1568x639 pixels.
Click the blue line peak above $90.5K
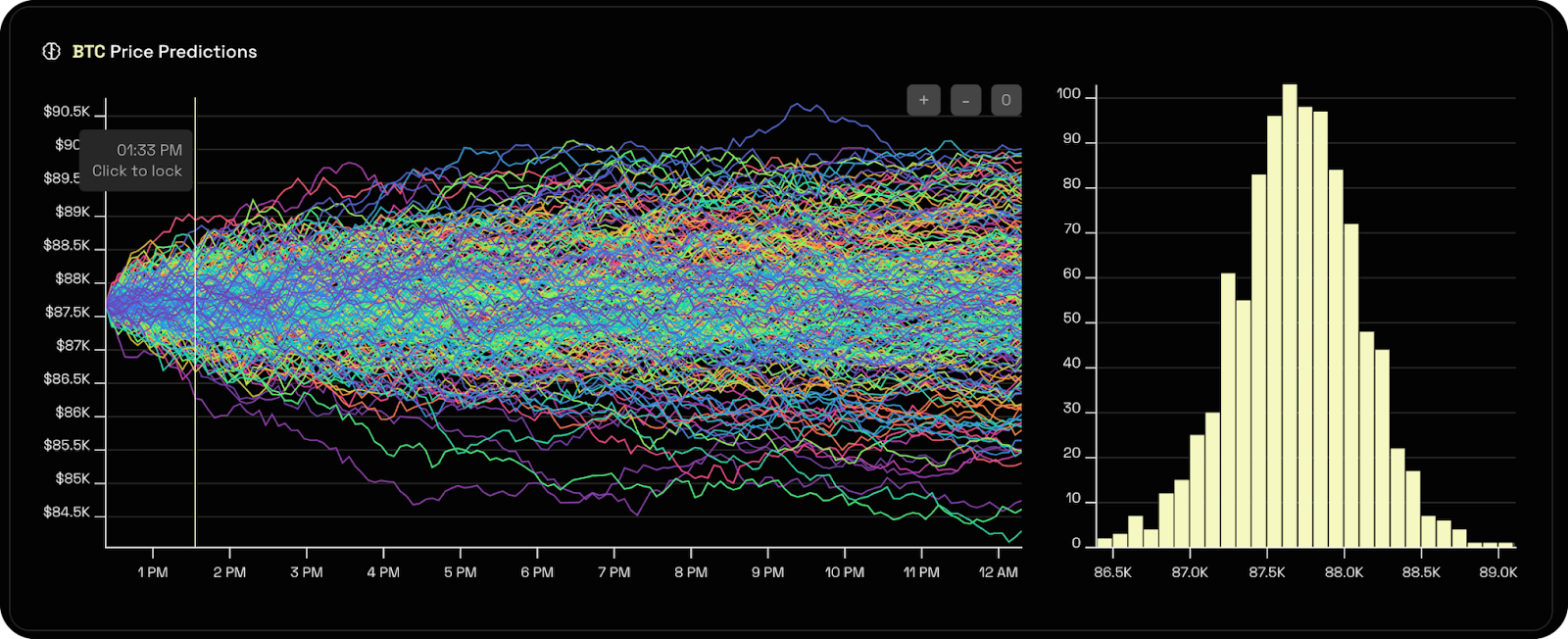click(798, 105)
